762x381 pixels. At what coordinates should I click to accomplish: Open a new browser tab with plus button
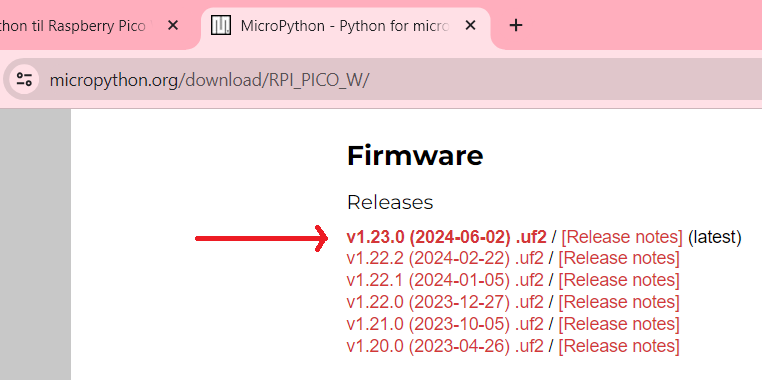[x=516, y=25]
